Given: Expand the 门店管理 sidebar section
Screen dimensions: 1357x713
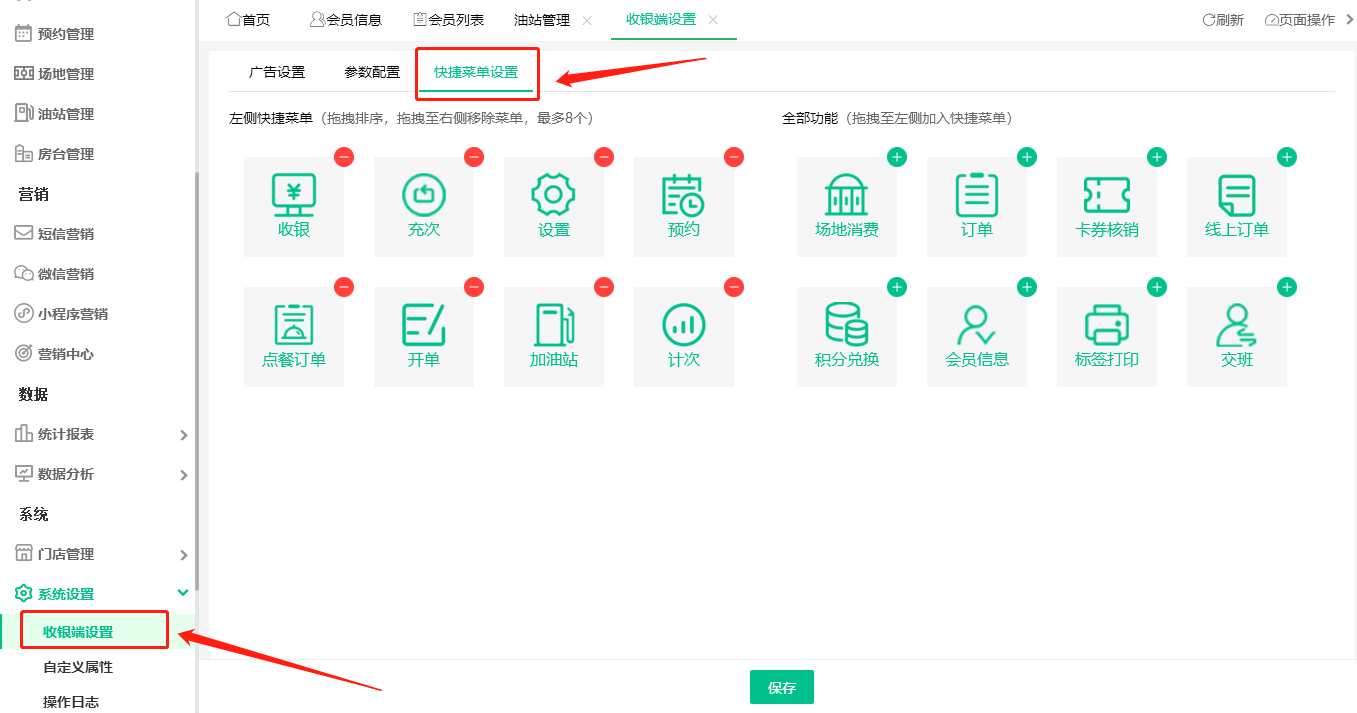Looking at the screenshot, I should point(97,553).
